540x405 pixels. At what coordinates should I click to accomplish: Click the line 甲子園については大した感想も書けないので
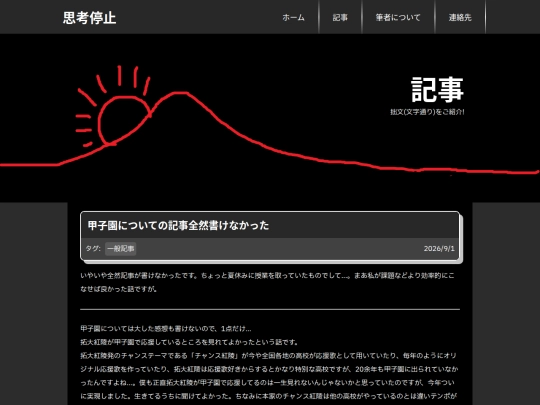[x=166, y=329]
